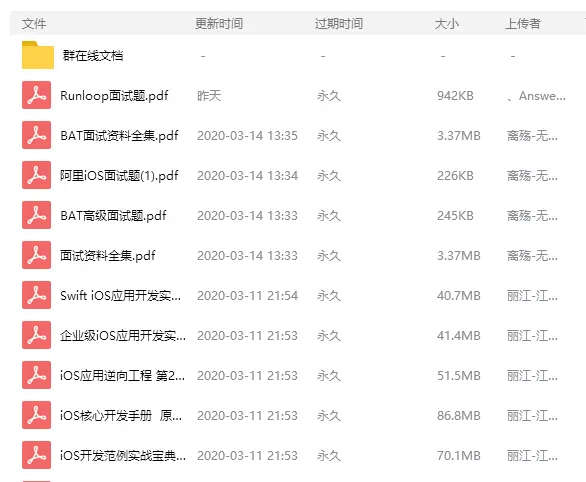586x482 pixels.
Task: Open the 群在线文档 folder name
Action: coord(93,56)
